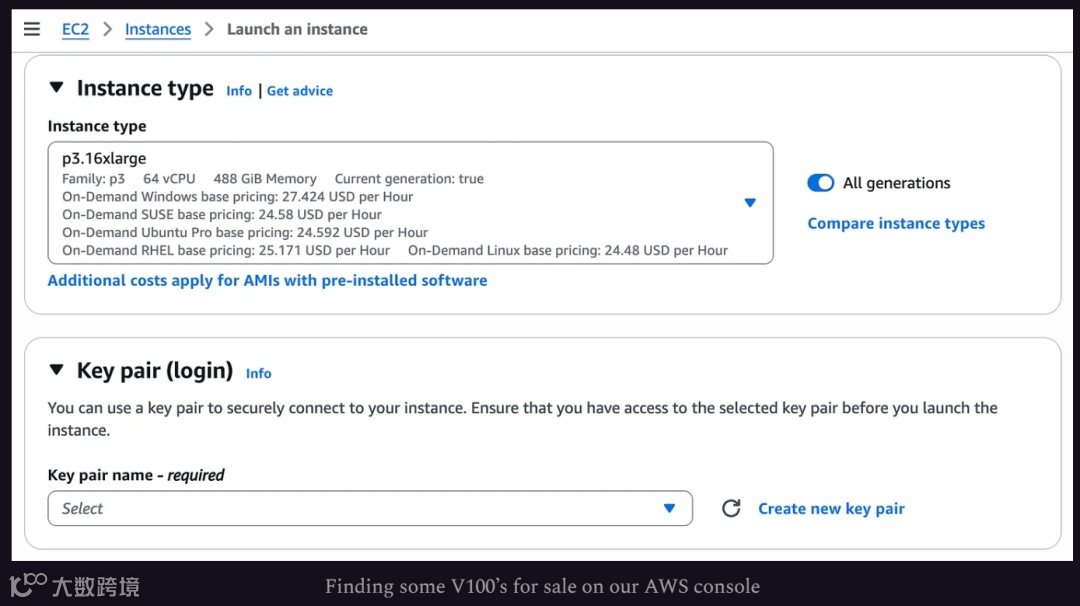This screenshot has height=606, width=1080.
Task: Open the p3.16xlarge instance type dropdown
Action: pos(411,203)
